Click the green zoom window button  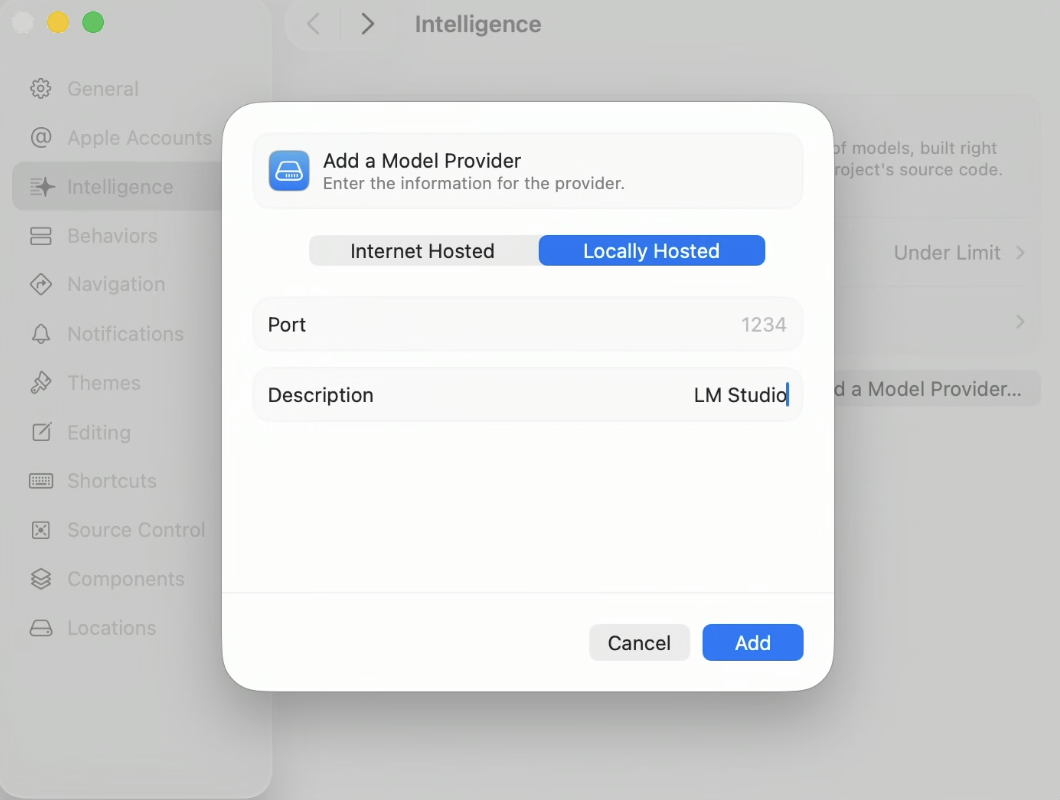[93, 22]
